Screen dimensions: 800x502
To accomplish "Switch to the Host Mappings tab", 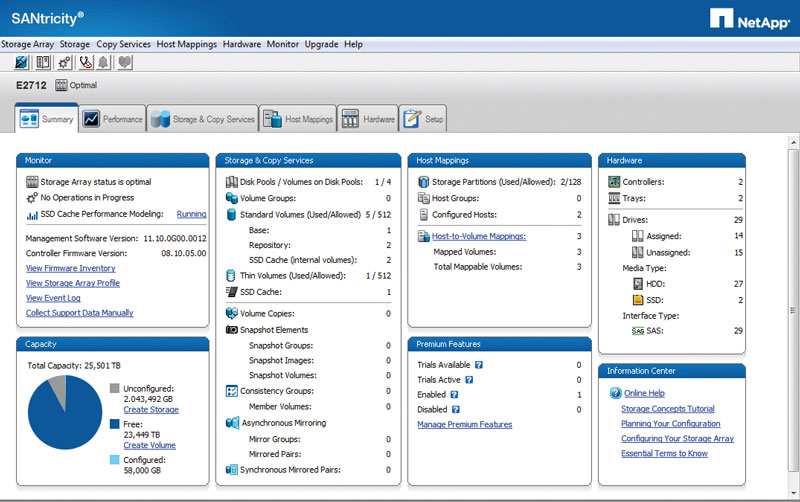I will (298, 119).
